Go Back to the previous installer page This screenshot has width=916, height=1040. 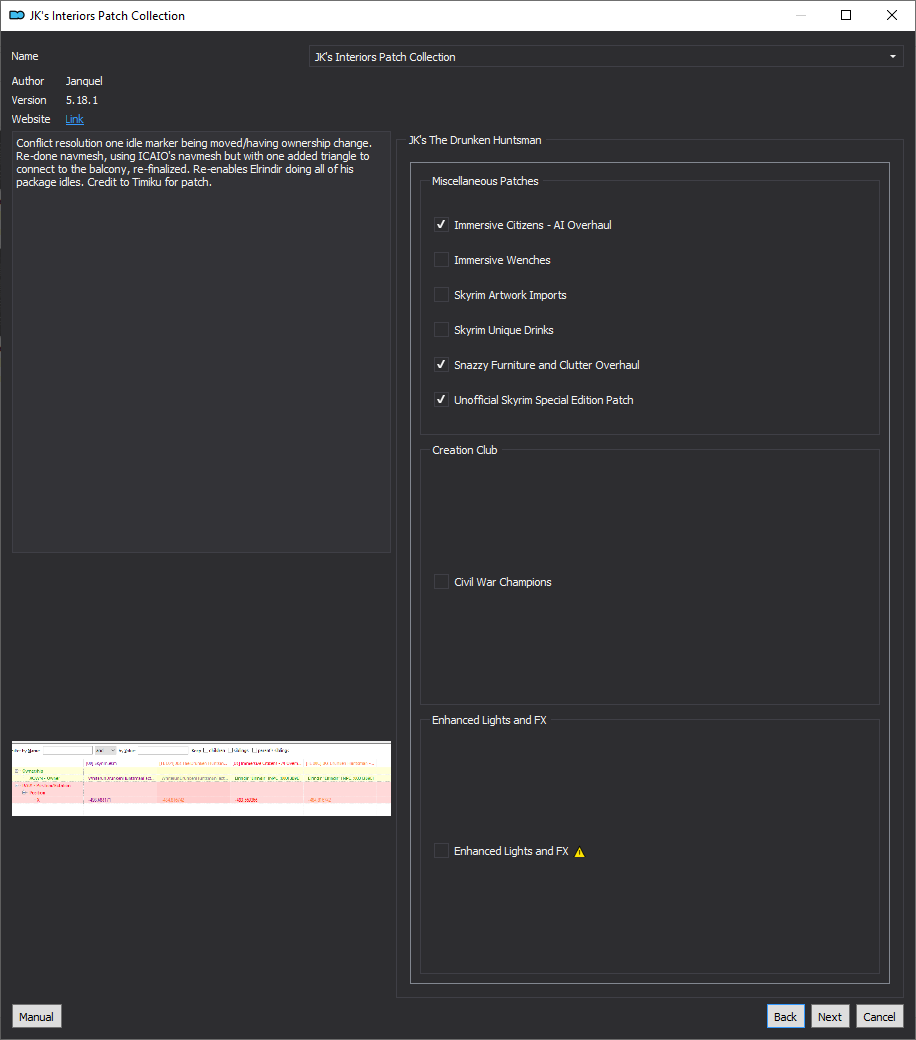point(785,1017)
